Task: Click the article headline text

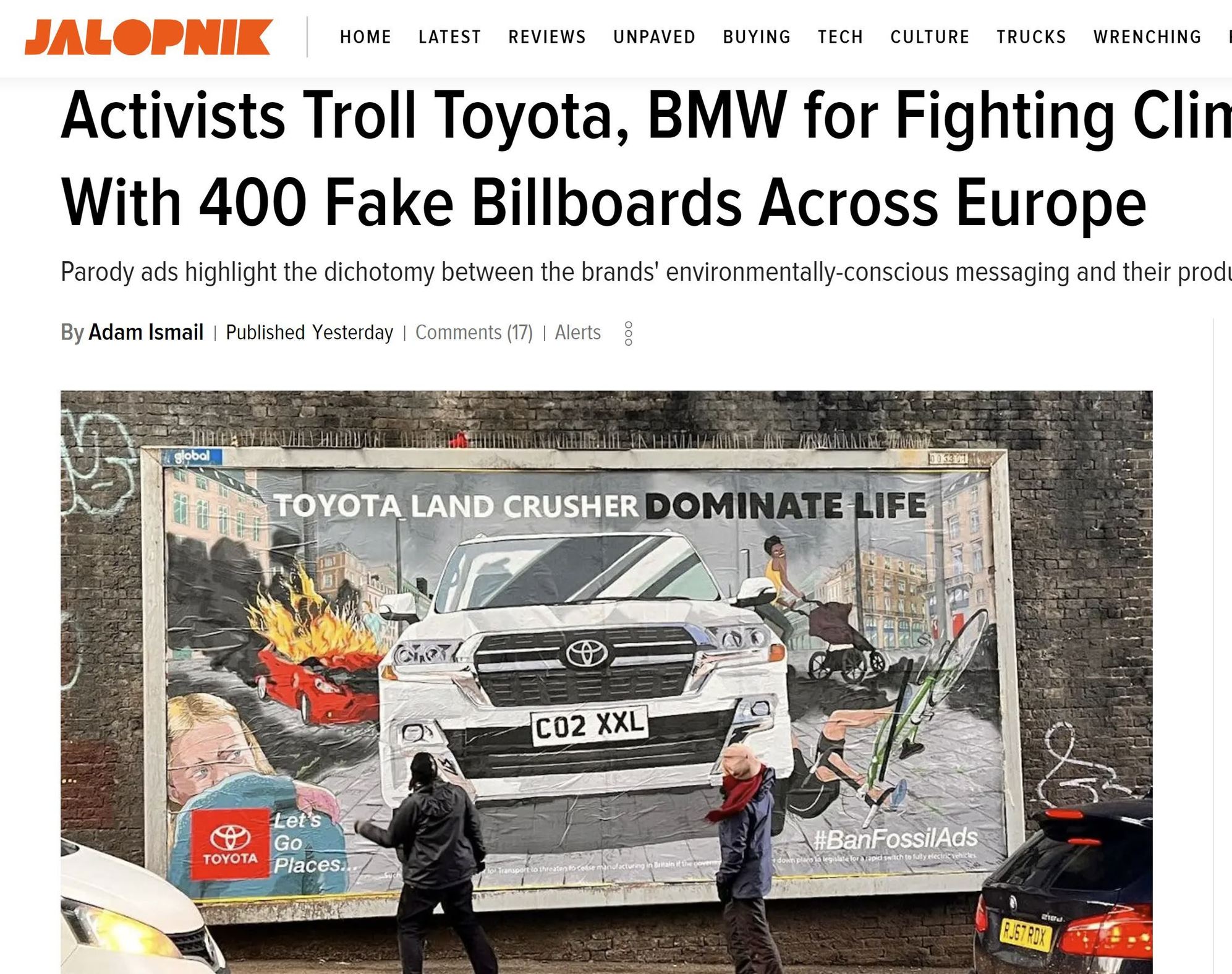Action: (646, 158)
